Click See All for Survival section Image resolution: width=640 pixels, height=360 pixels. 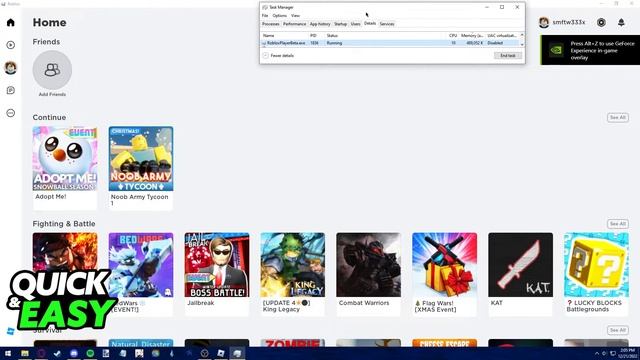[617, 330]
